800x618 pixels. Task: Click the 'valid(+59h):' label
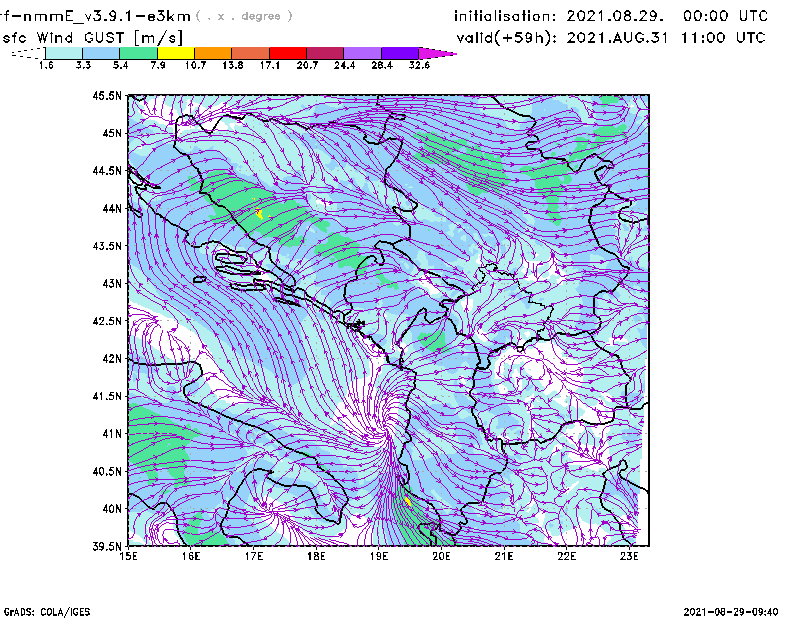coord(507,38)
